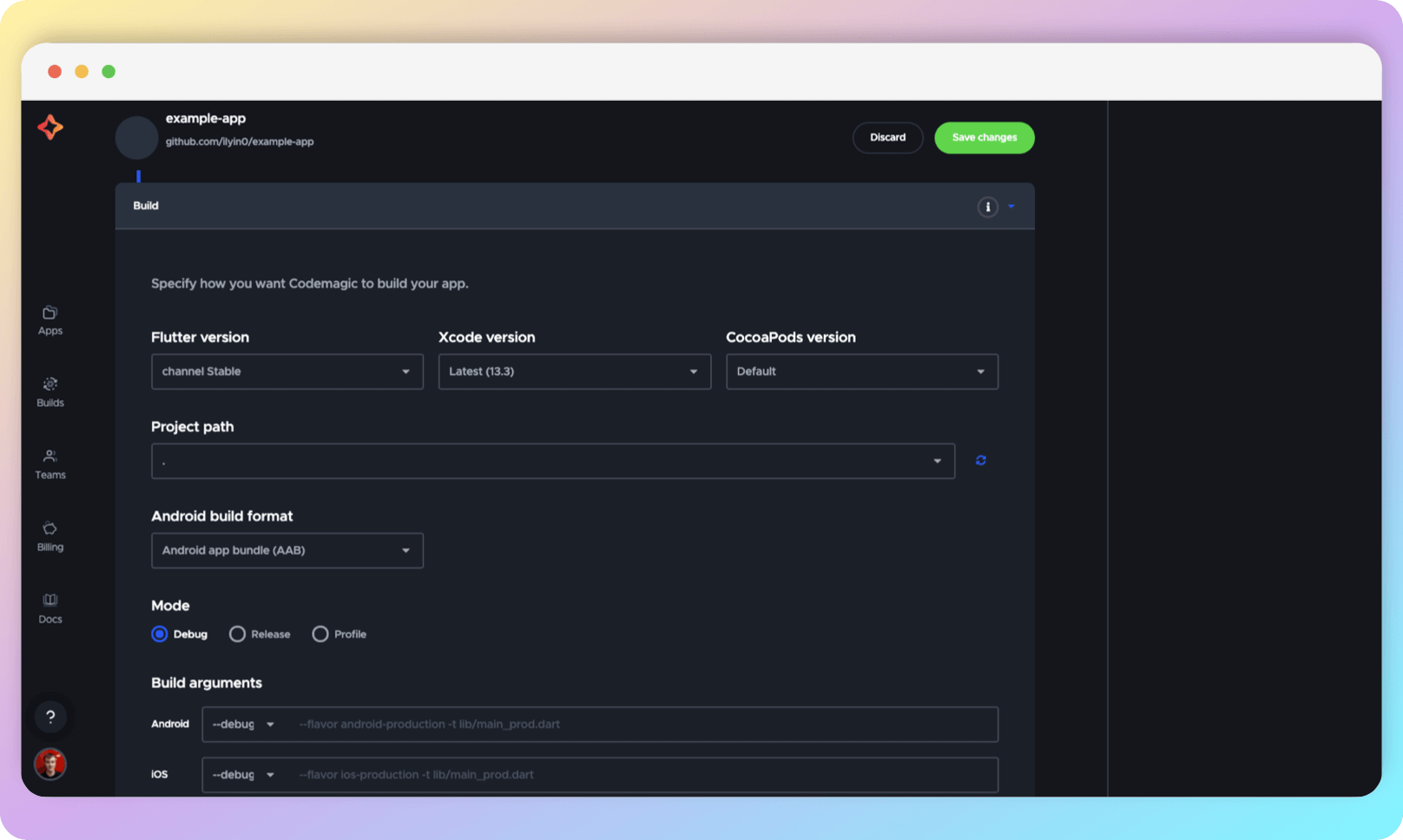Open the Xcode version dropdown
This screenshot has height=840, width=1403.
pyautogui.click(x=574, y=371)
